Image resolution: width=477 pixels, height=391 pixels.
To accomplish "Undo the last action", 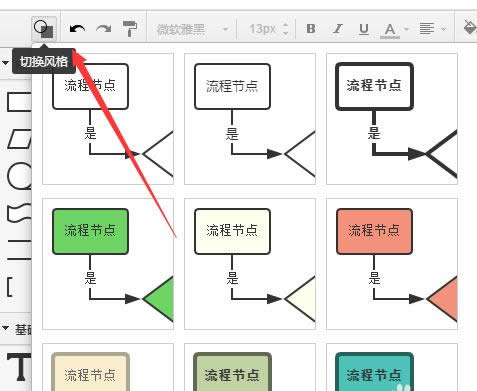I will (x=77, y=29).
